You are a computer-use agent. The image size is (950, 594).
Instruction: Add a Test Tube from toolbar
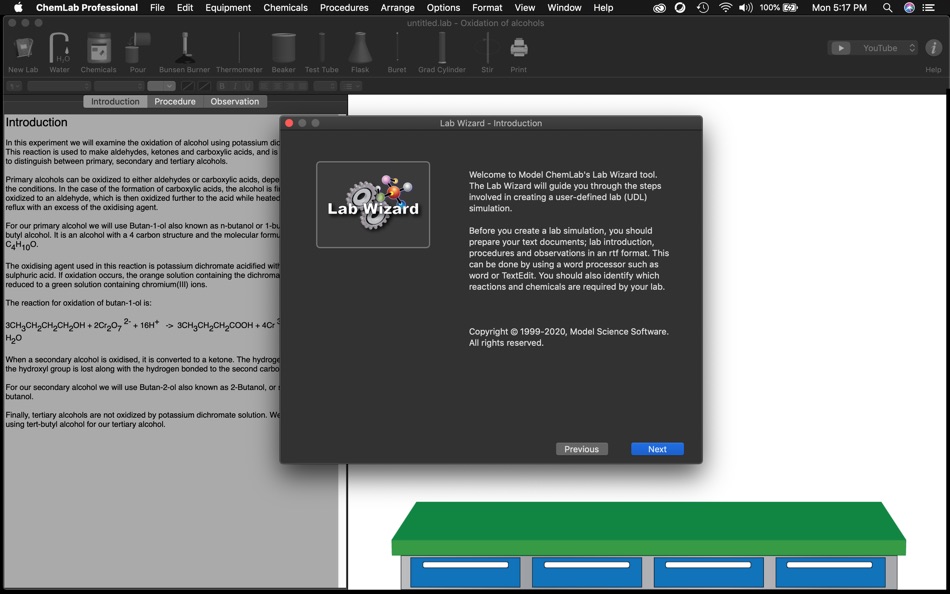(322, 48)
